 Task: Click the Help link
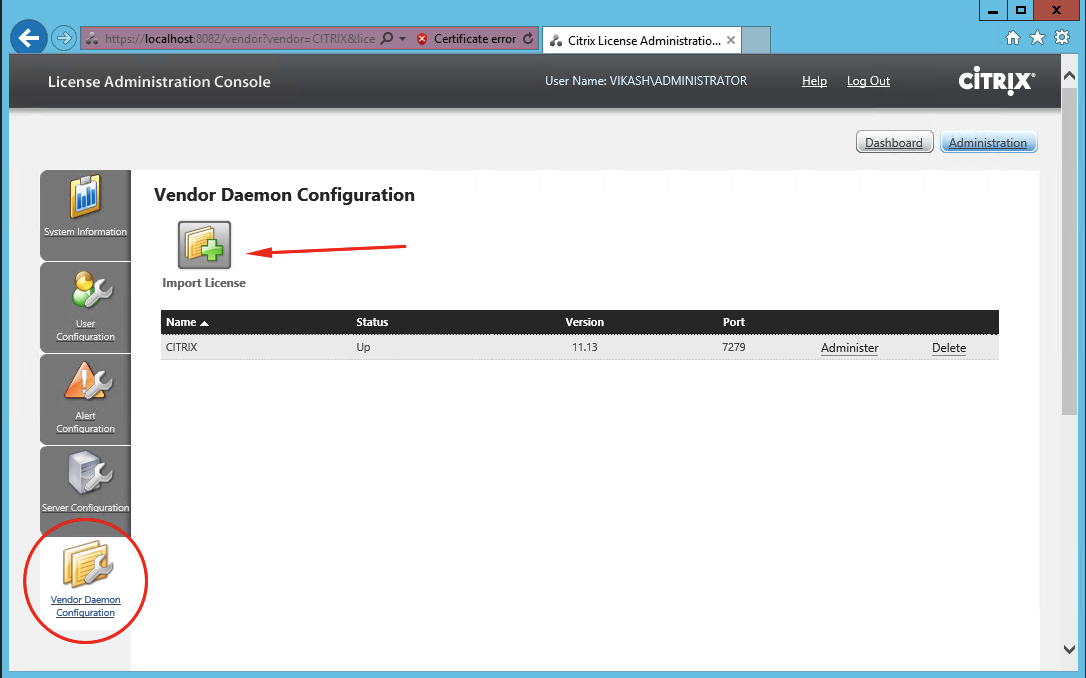pyautogui.click(x=814, y=81)
